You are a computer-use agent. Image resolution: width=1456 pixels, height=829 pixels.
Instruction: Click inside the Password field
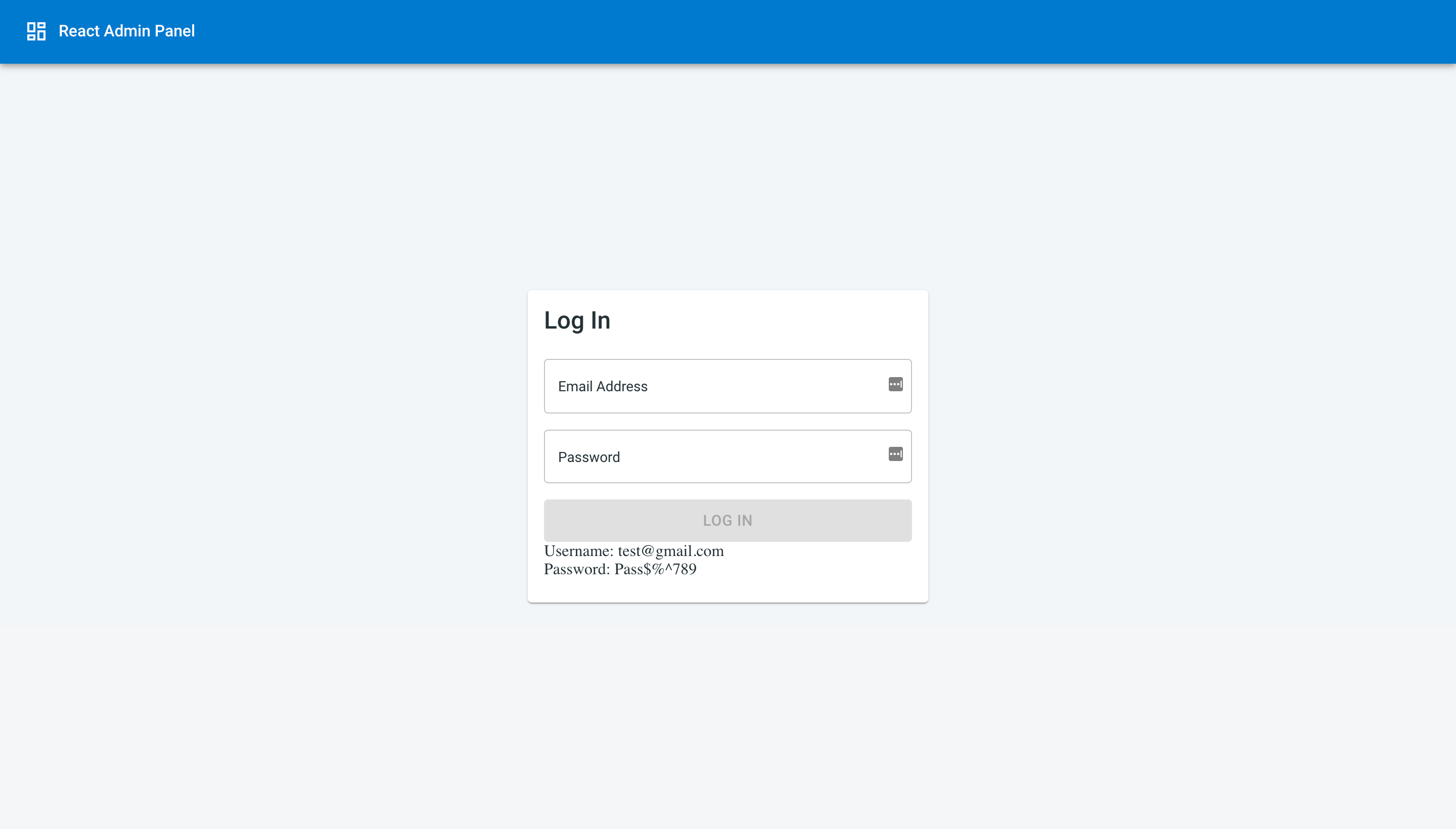click(727, 456)
